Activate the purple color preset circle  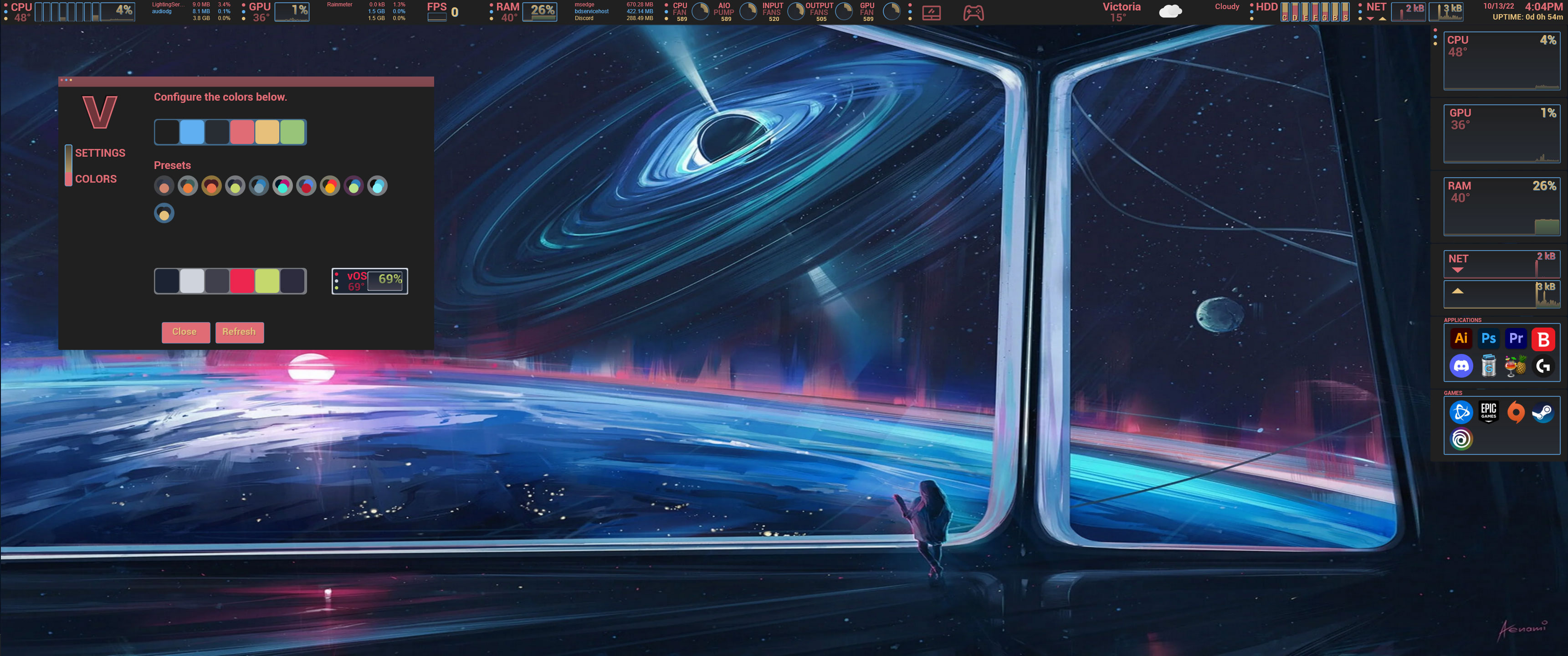(x=353, y=186)
